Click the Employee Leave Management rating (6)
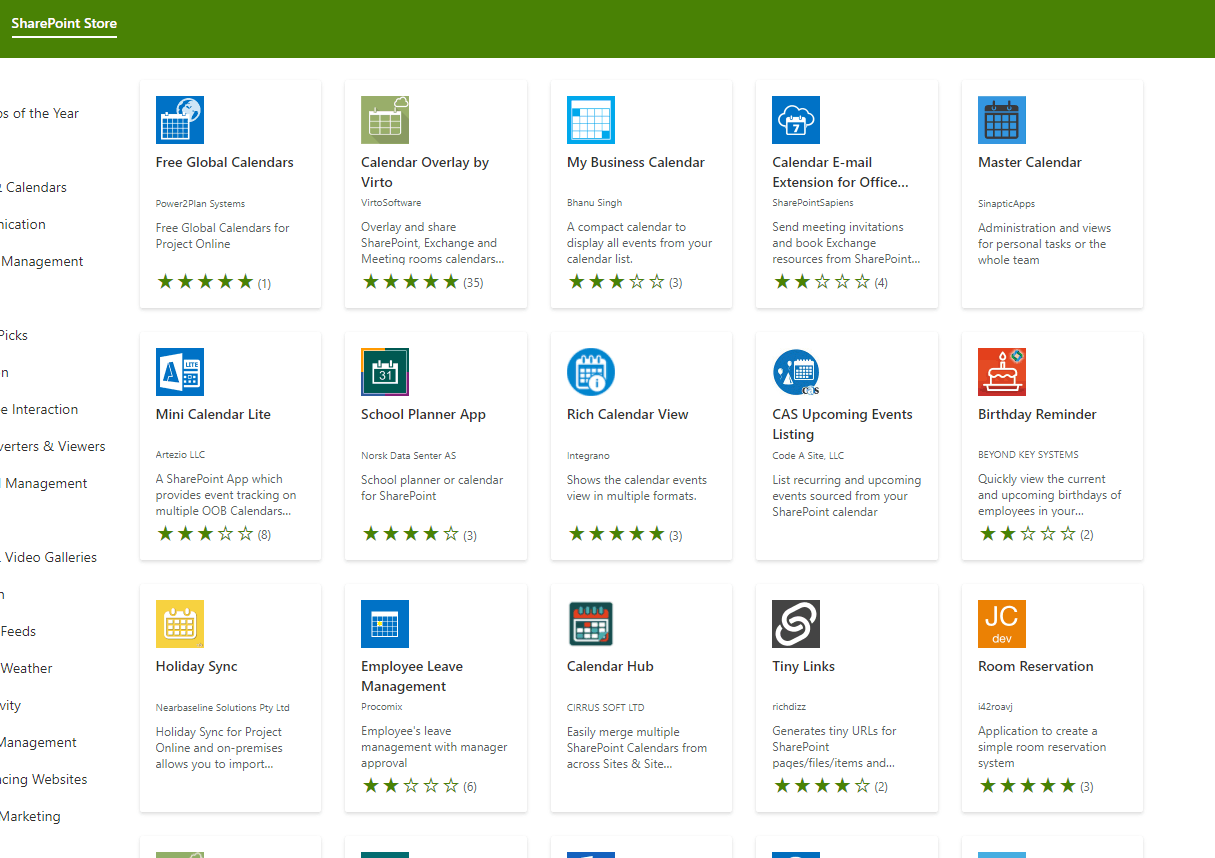The height and width of the screenshot is (858, 1215). (x=419, y=786)
